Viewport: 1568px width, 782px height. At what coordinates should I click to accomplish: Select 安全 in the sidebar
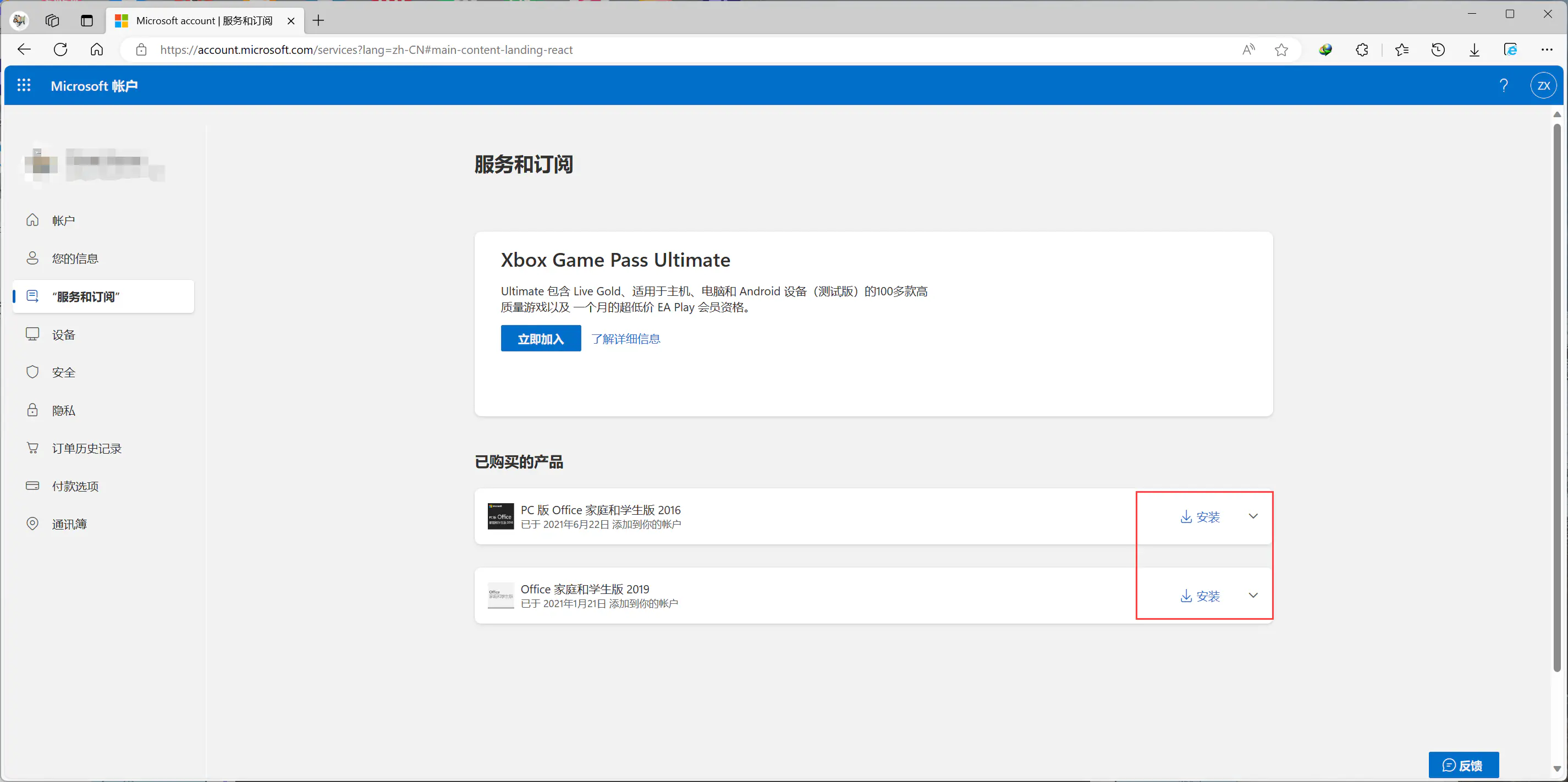point(63,372)
